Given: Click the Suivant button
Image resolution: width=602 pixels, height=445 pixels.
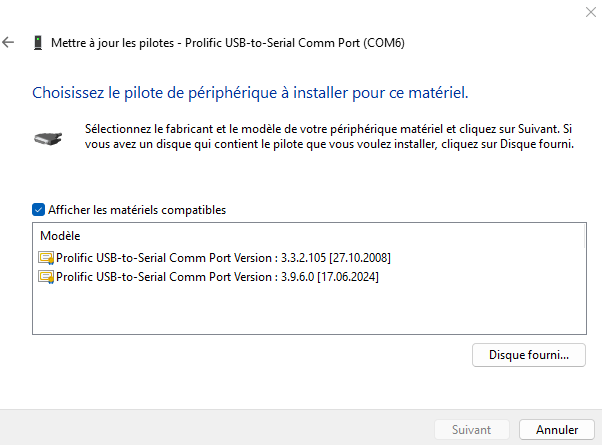Looking at the screenshot, I should tap(471, 430).
